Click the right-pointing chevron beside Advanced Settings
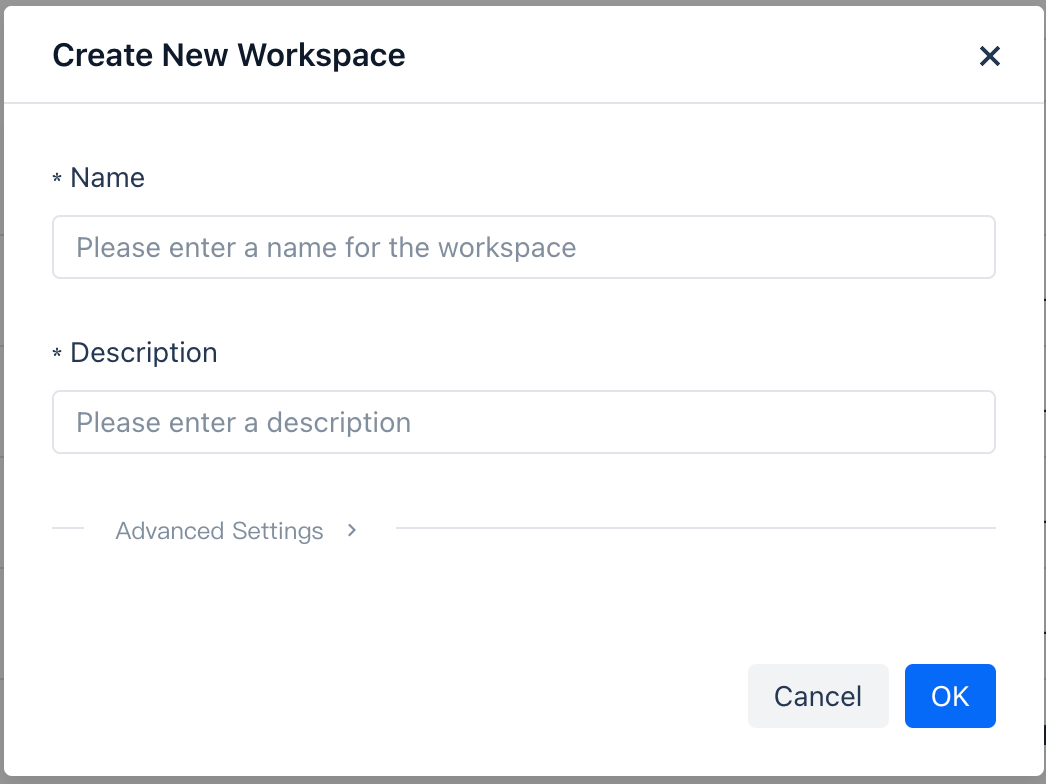1046x784 pixels. pyautogui.click(x=352, y=530)
